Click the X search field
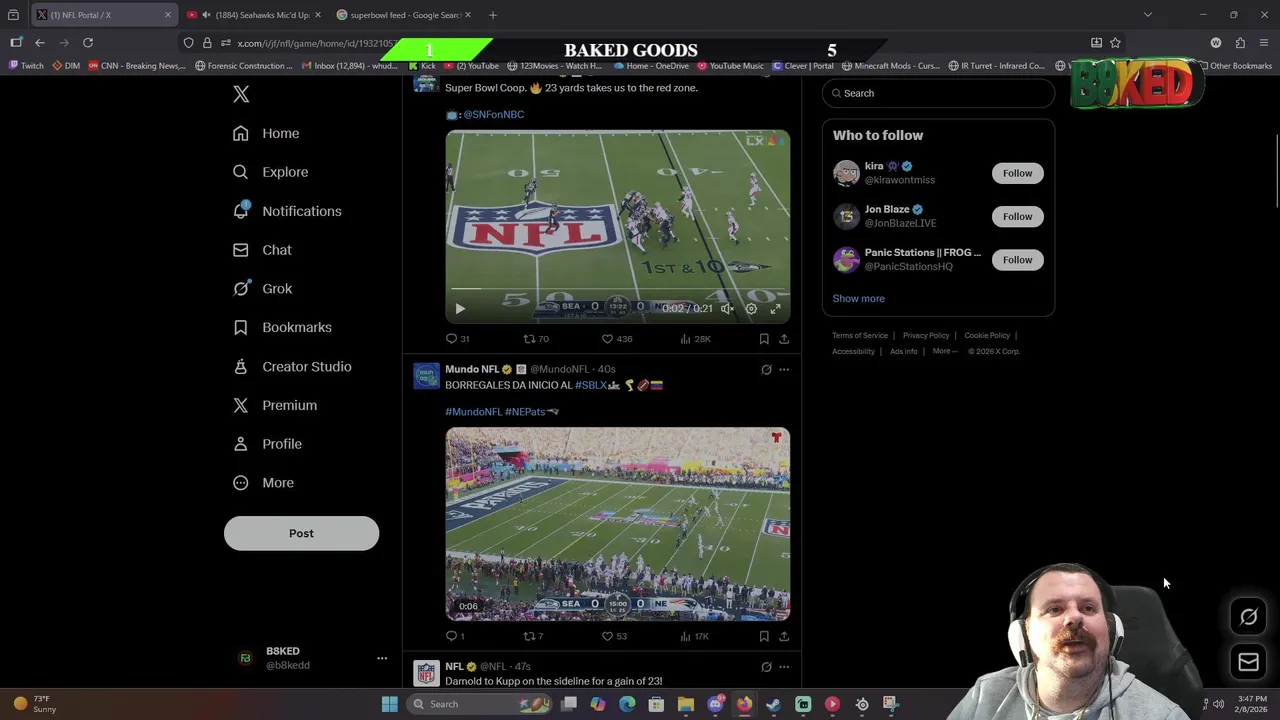1280x720 pixels. point(938,93)
